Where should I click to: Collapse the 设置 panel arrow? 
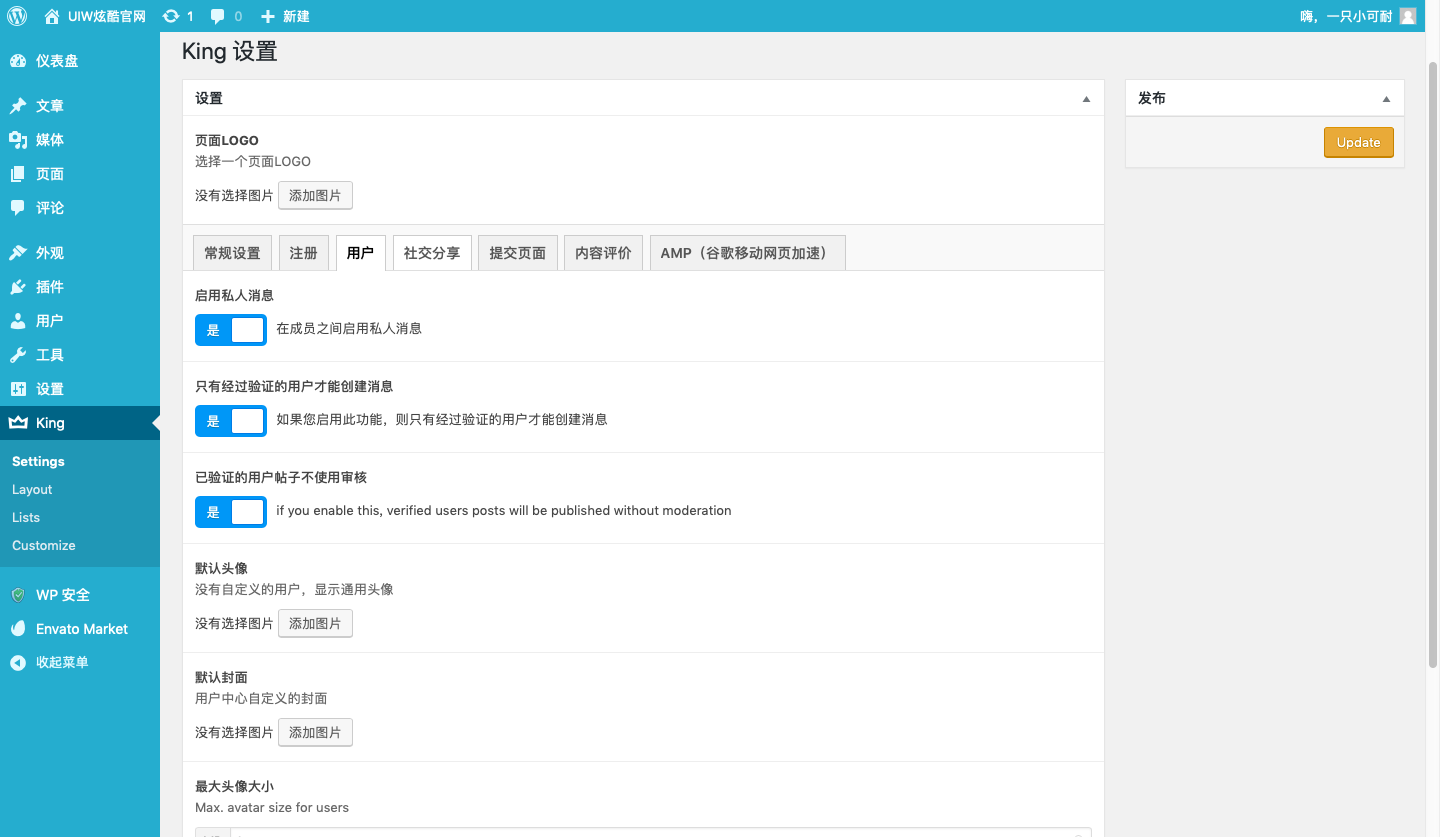(1086, 99)
